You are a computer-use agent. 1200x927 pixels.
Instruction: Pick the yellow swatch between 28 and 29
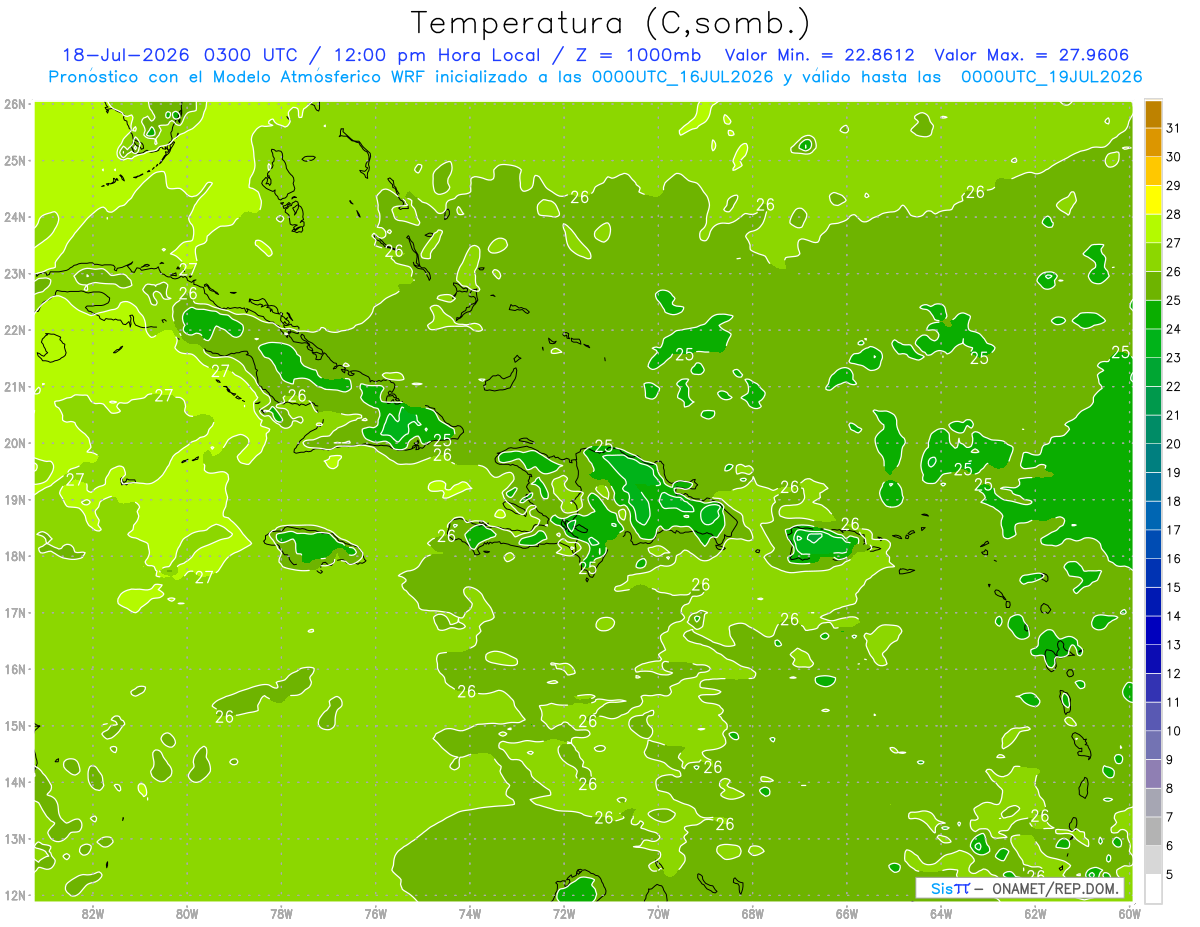[x=1154, y=200]
